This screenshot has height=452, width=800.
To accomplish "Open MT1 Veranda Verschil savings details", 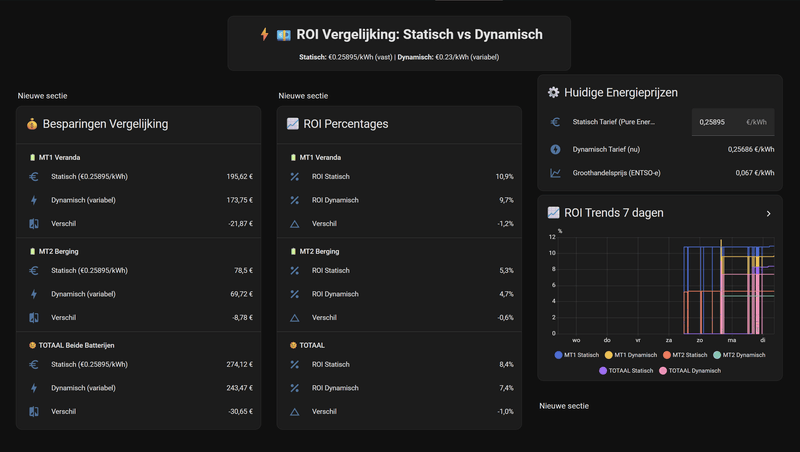I will point(140,223).
